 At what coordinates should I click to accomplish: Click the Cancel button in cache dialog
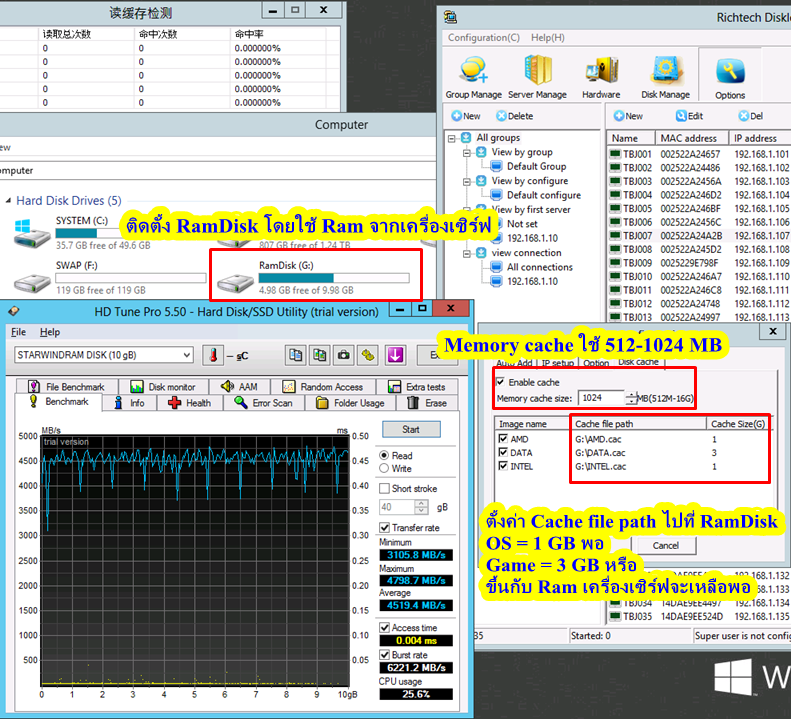[666, 545]
